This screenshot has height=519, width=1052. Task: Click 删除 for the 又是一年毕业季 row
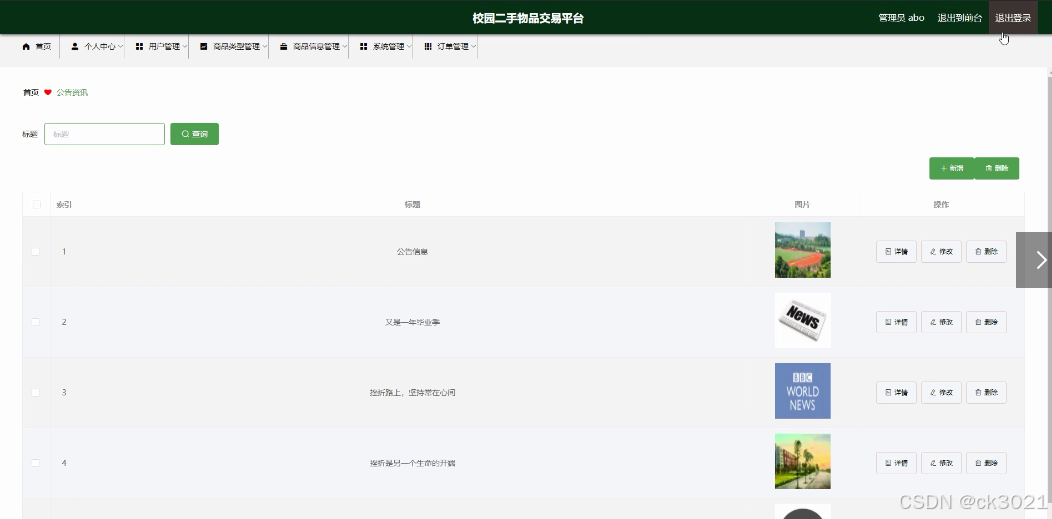click(986, 322)
